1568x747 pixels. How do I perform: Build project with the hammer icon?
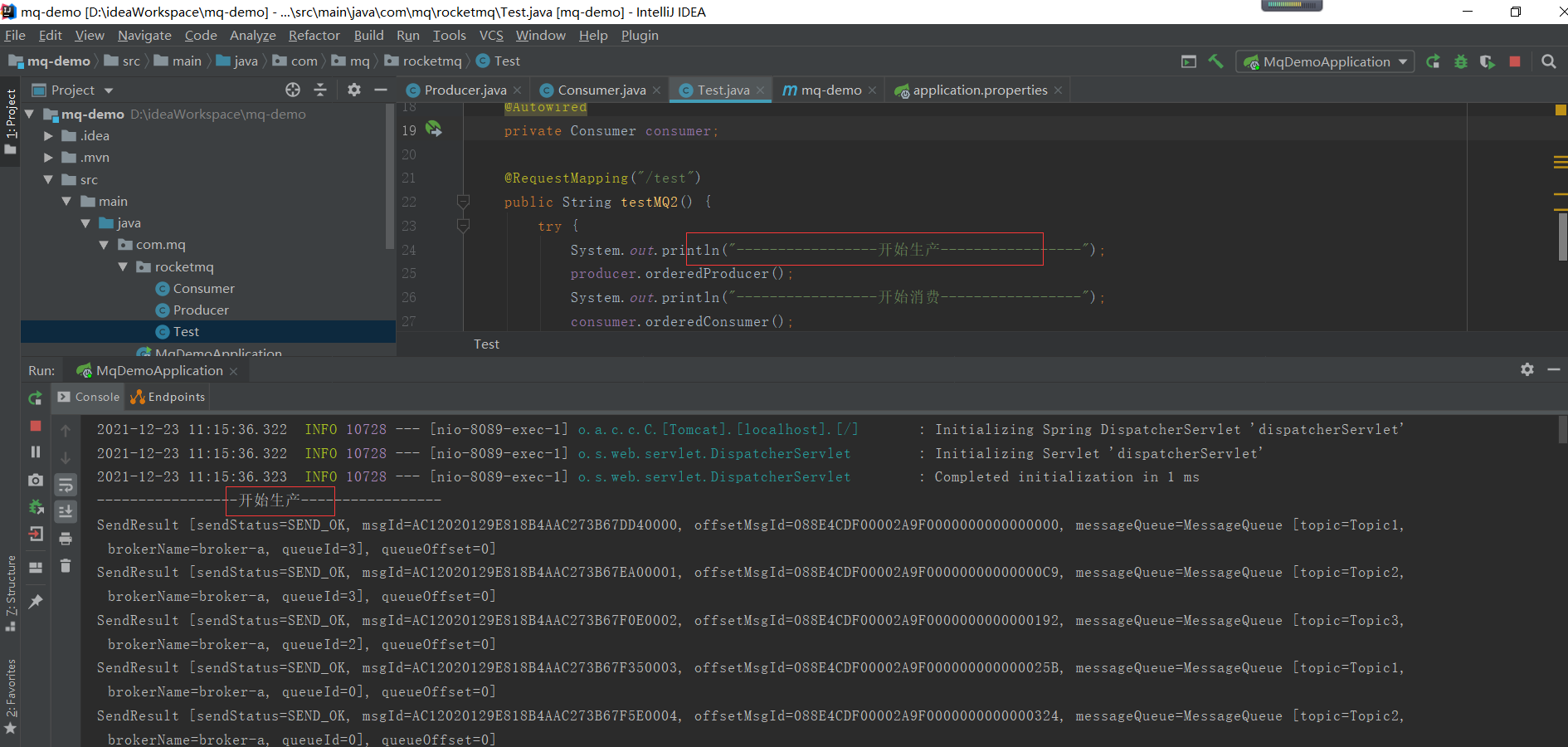click(x=1215, y=61)
